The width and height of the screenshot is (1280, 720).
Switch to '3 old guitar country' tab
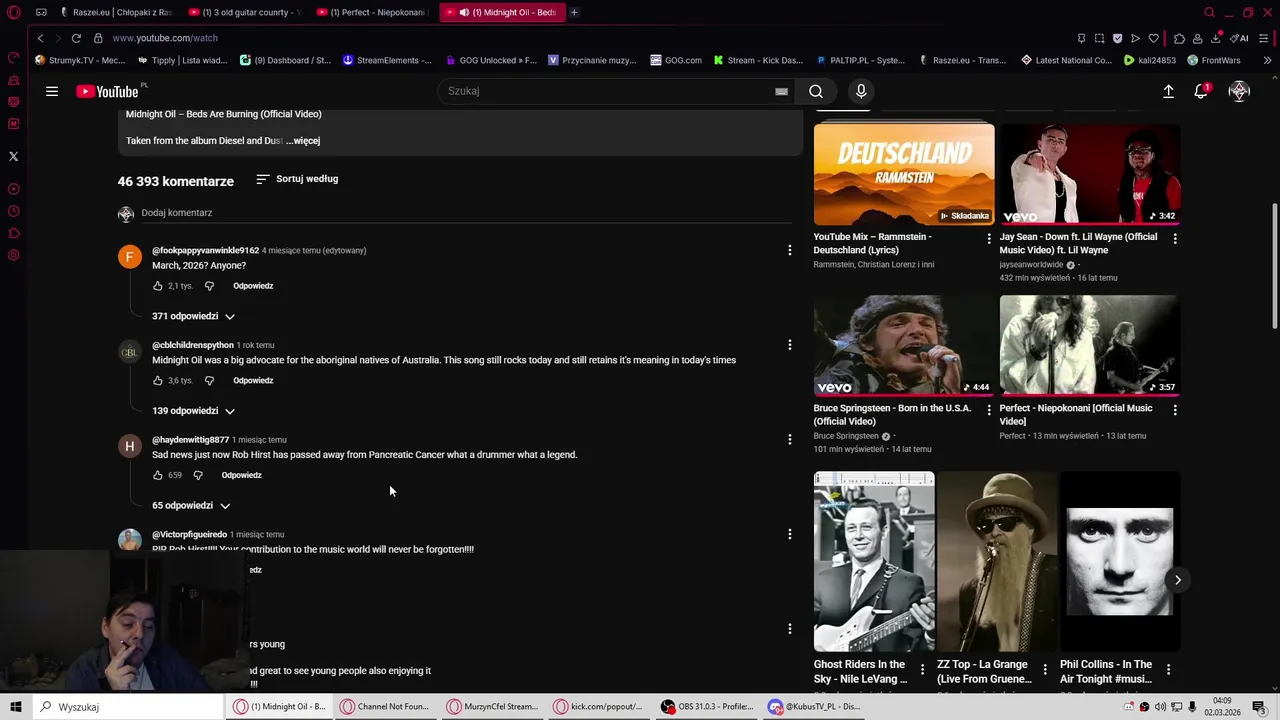click(244, 12)
